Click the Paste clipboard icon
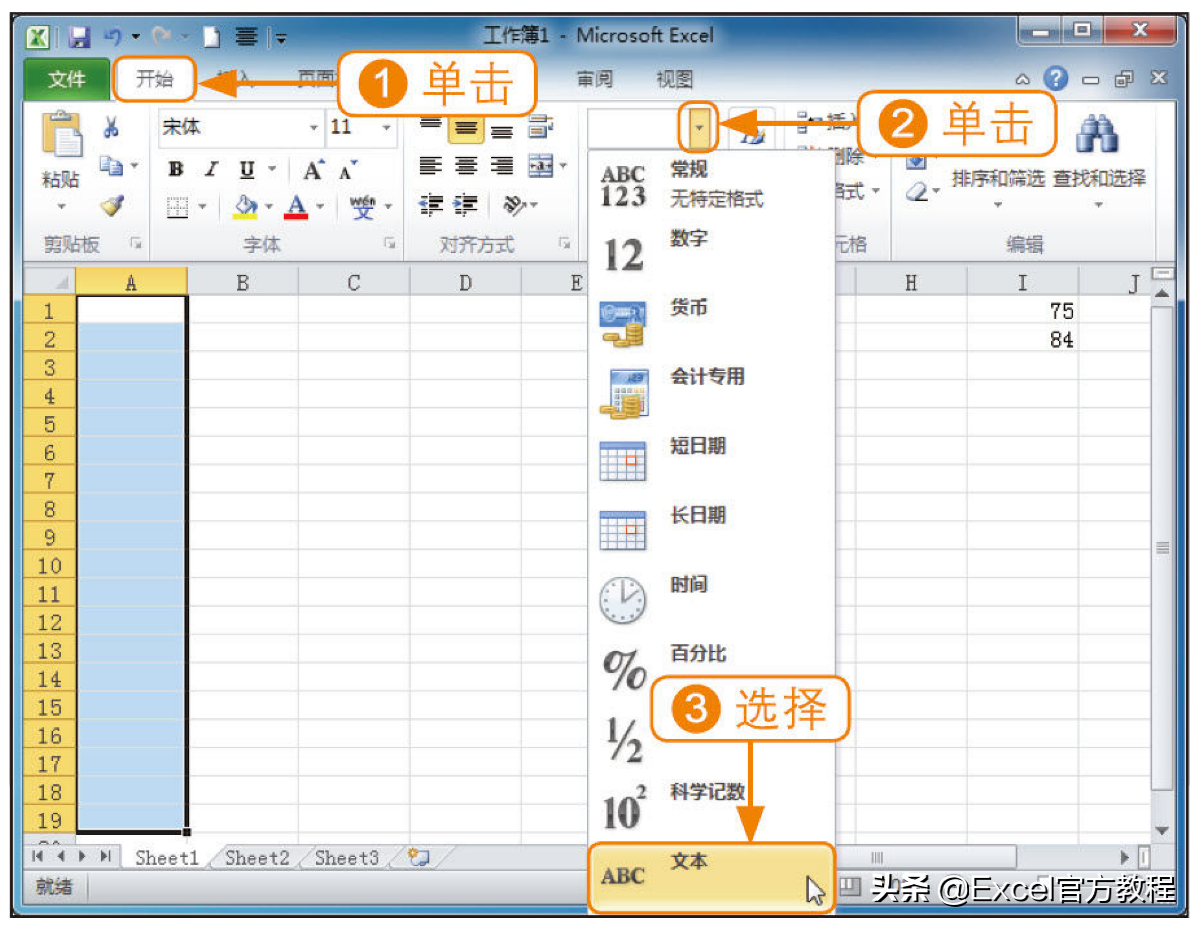 click(x=61, y=135)
